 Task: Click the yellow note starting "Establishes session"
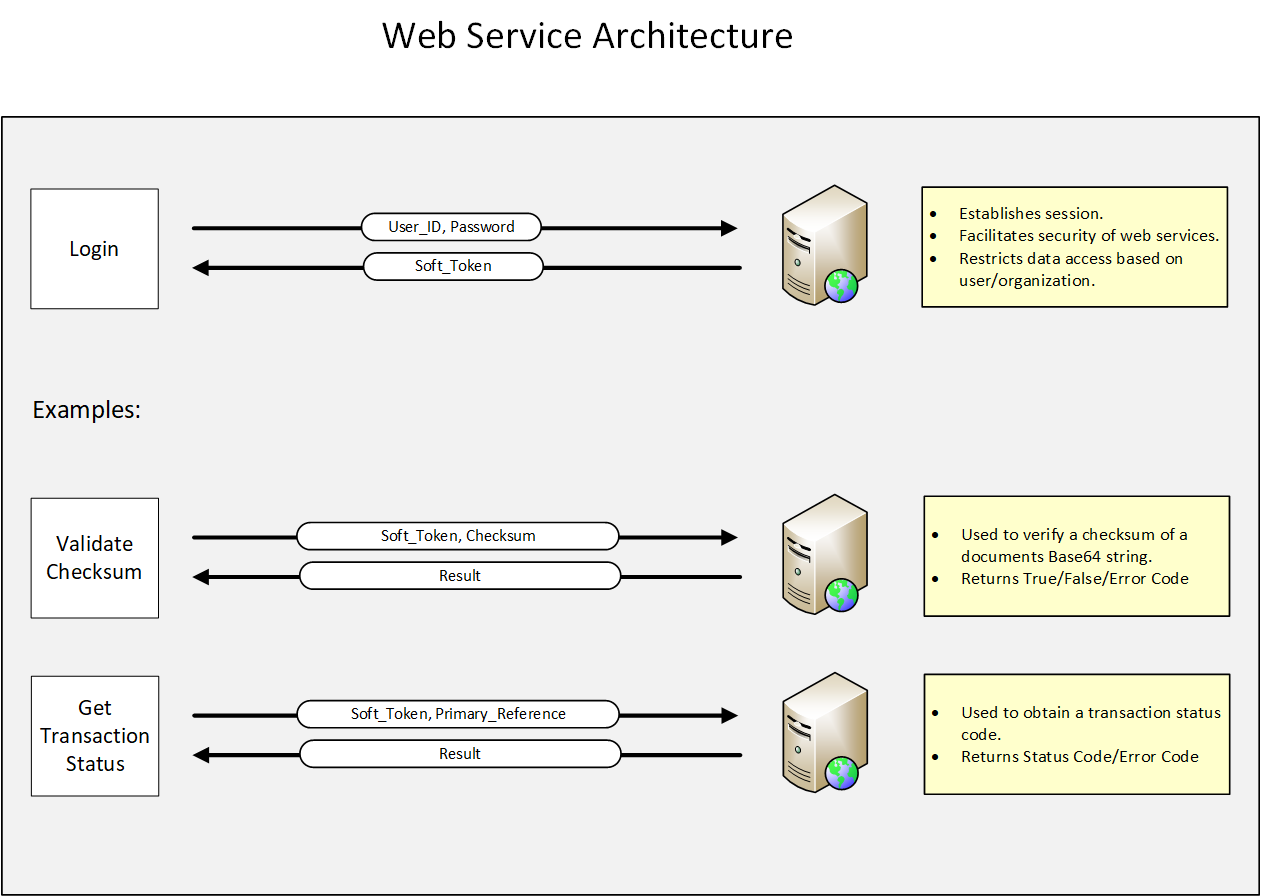point(1074,247)
